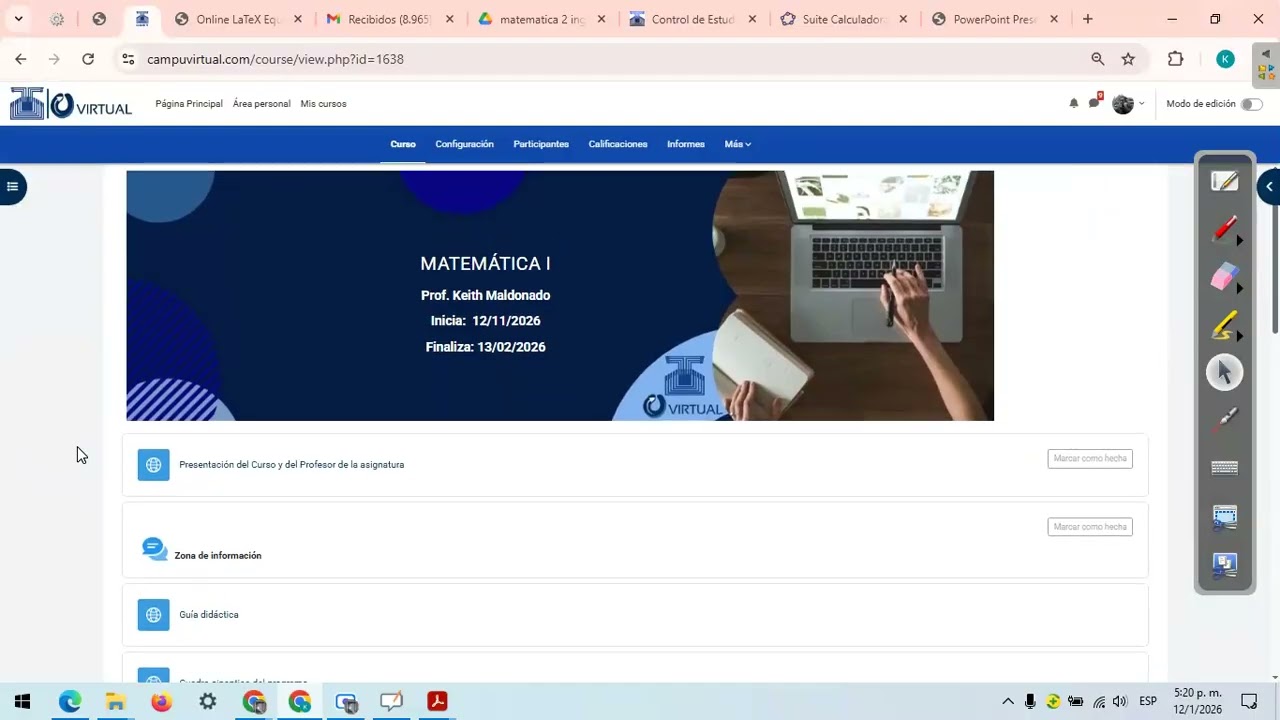Image resolution: width=1280 pixels, height=720 pixels.
Task: Select the pink eraser tool
Action: tap(1225, 277)
